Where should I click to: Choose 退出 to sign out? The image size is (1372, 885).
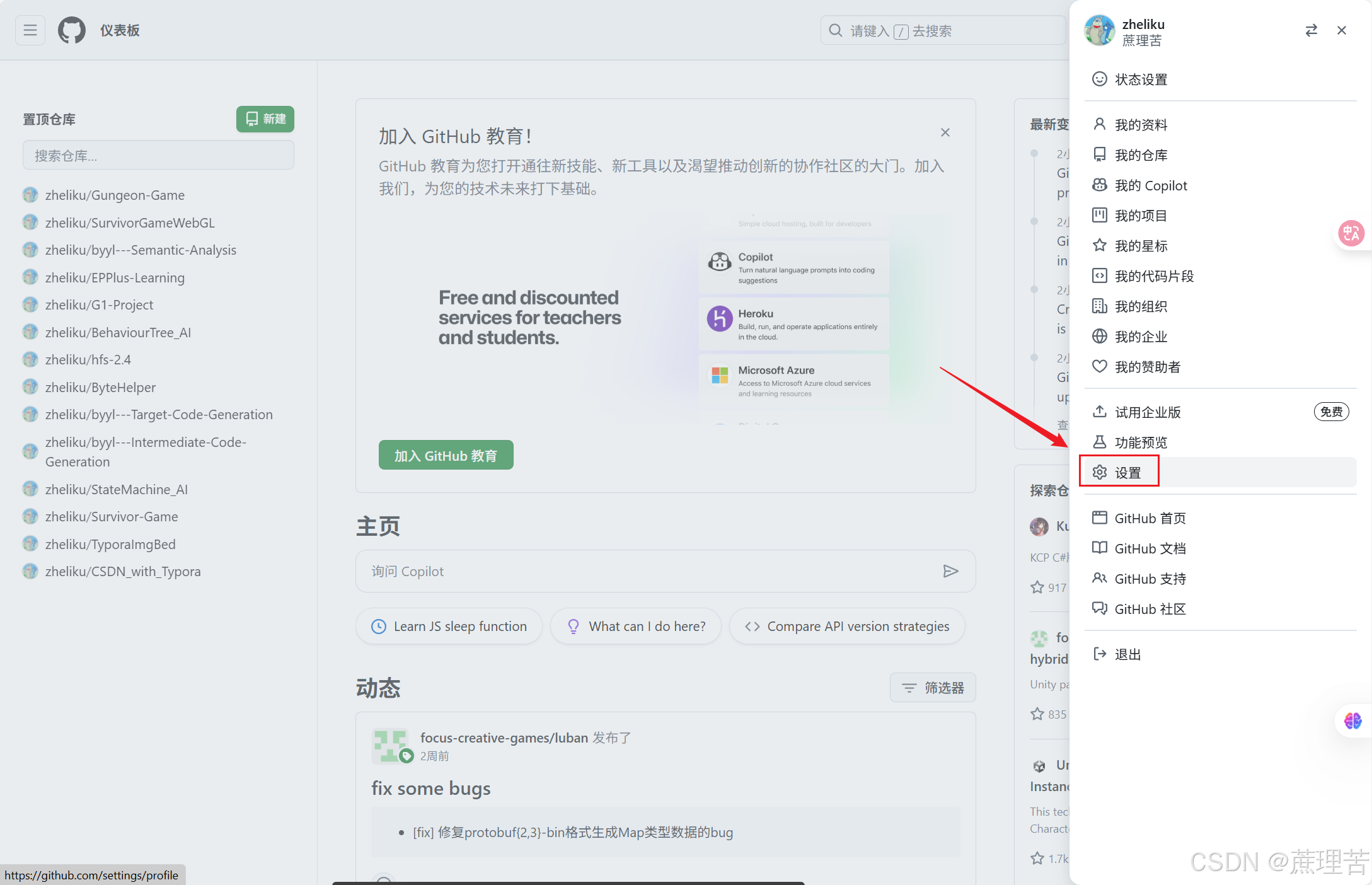coord(1127,654)
